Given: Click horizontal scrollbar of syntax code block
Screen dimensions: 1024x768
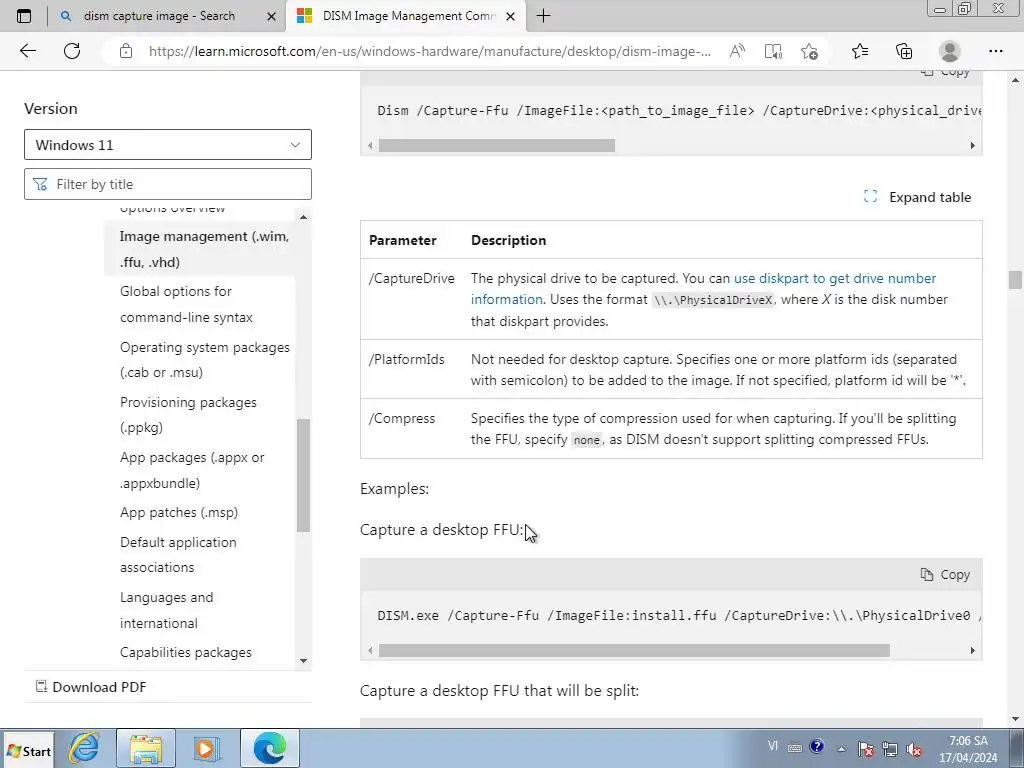Looking at the screenshot, I should pyautogui.click(x=496, y=145).
